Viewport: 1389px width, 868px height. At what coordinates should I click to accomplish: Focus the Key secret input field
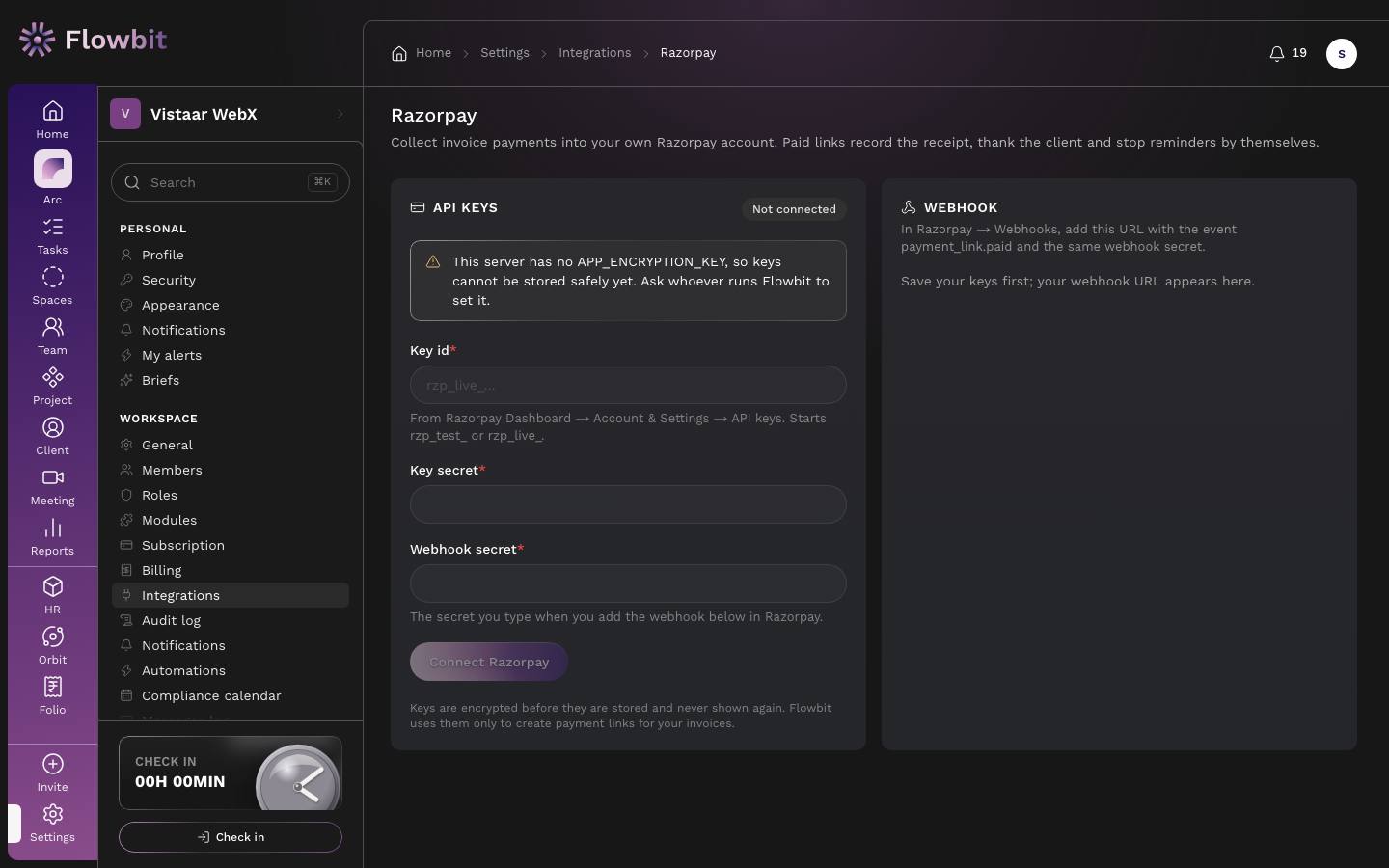coord(628,504)
